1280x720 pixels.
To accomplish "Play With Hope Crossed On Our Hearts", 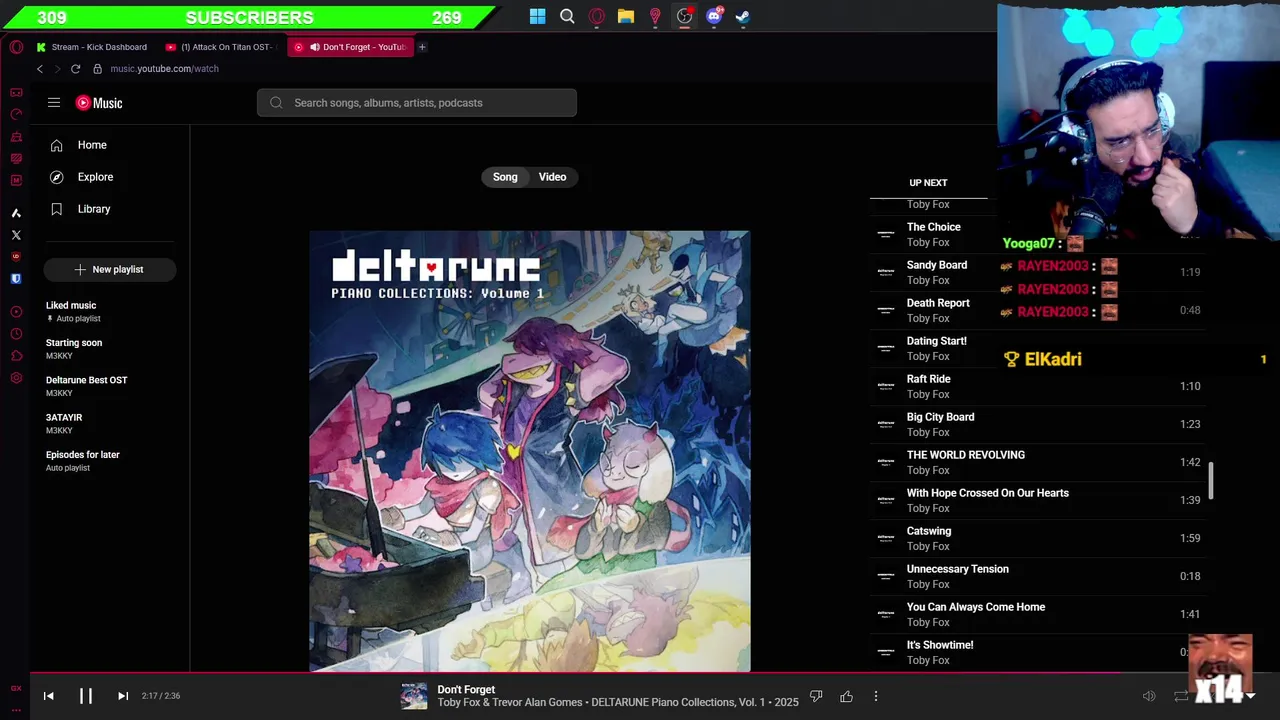I will tap(1037, 500).
